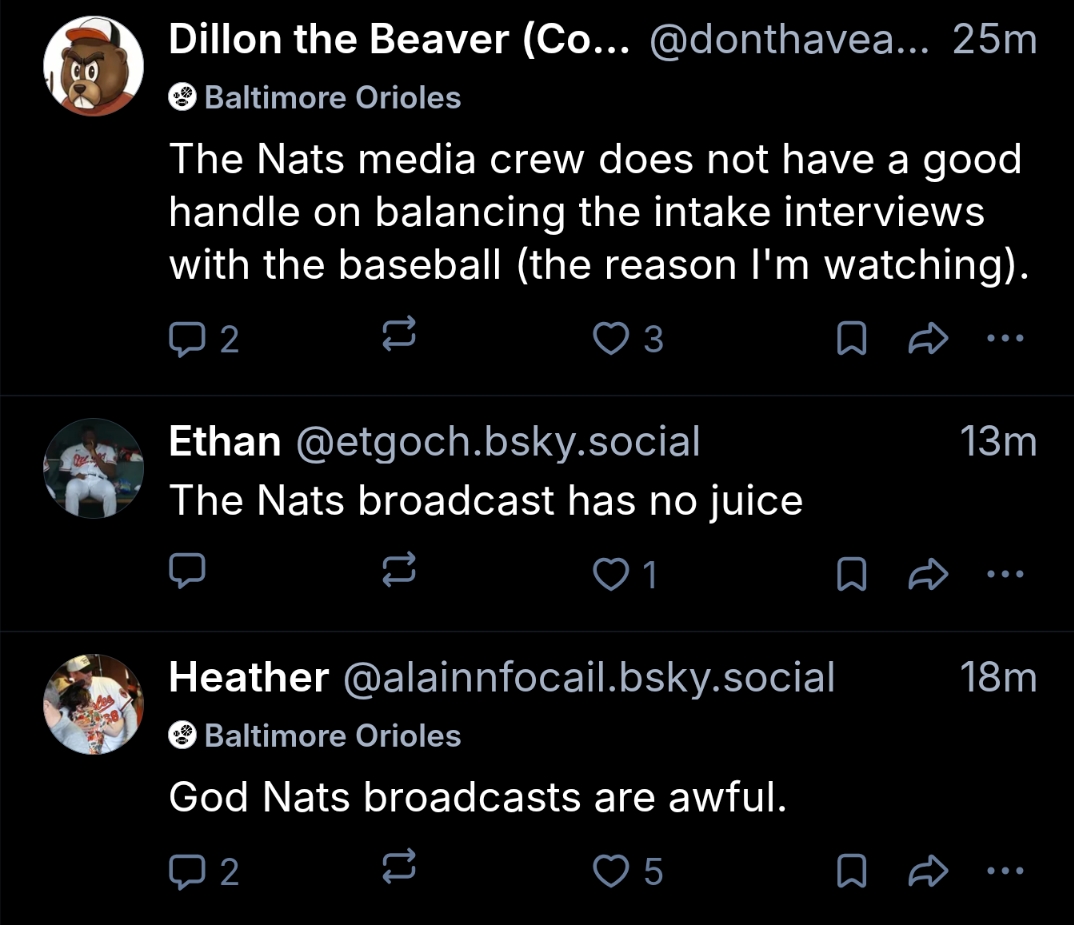Image resolution: width=1074 pixels, height=925 pixels.
Task: Visit Heather's @alainnfocail.bsky.social profile
Action: click(588, 678)
